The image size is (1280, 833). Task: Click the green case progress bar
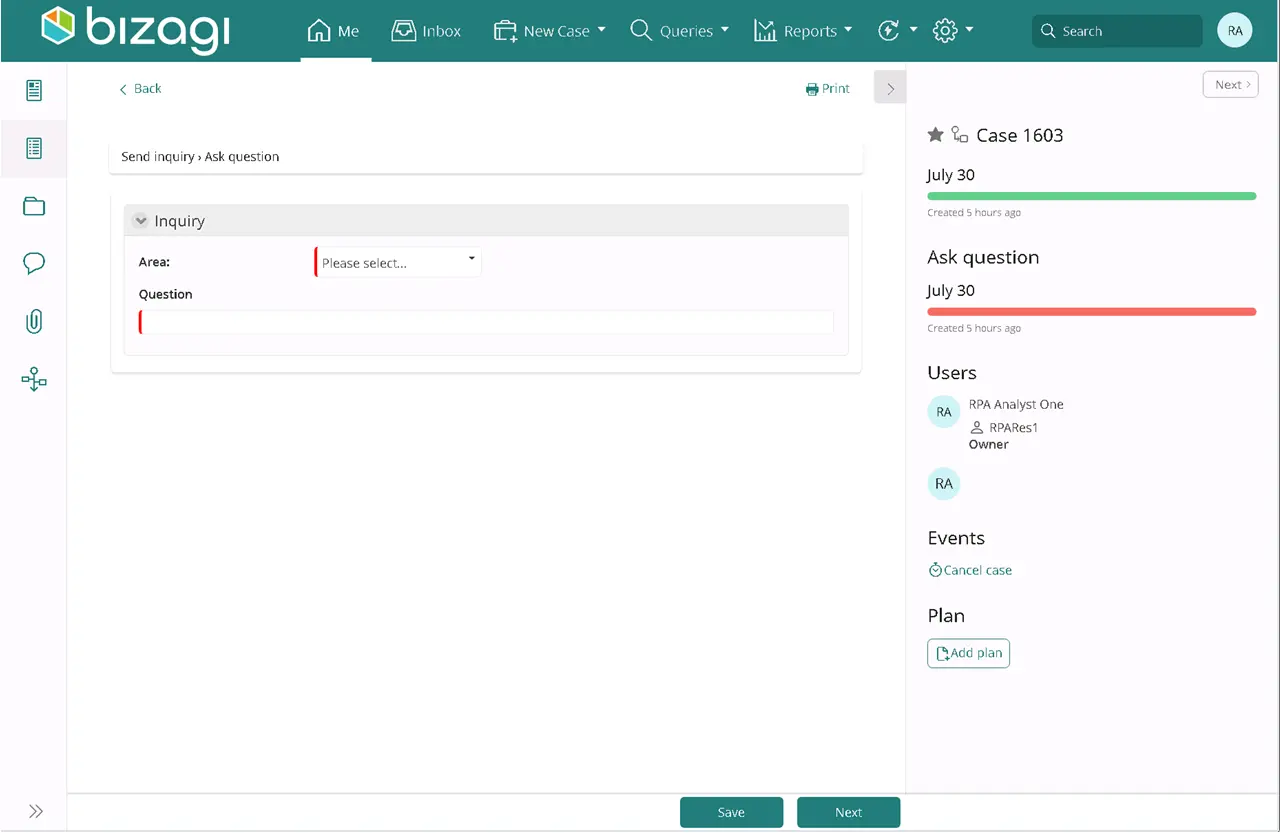(x=1092, y=196)
